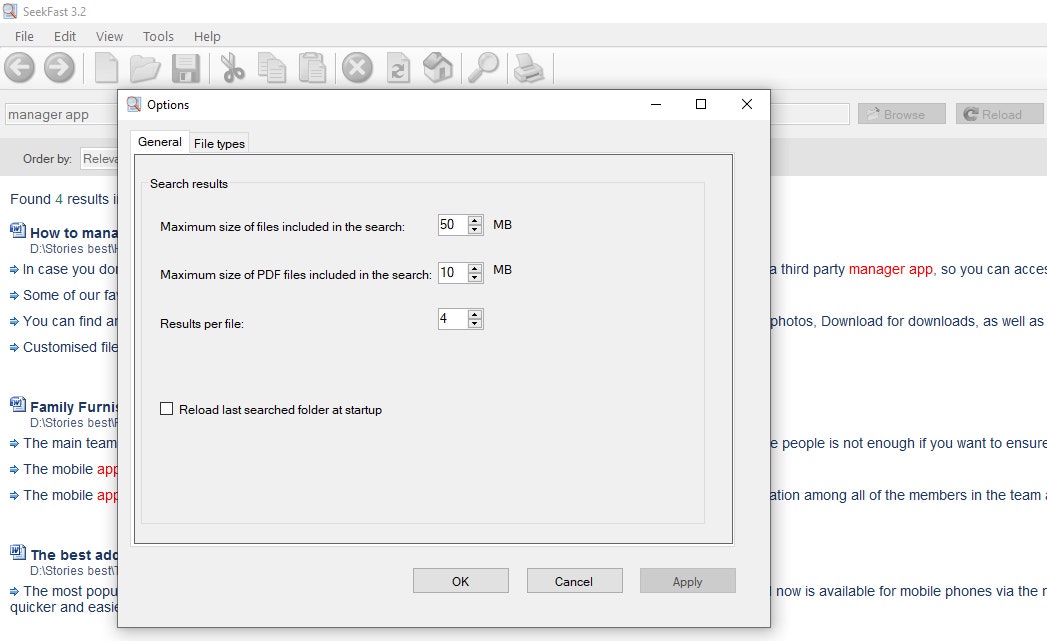Increase results per file with up arrow
The height and width of the screenshot is (641, 1047).
pyautogui.click(x=475, y=314)
